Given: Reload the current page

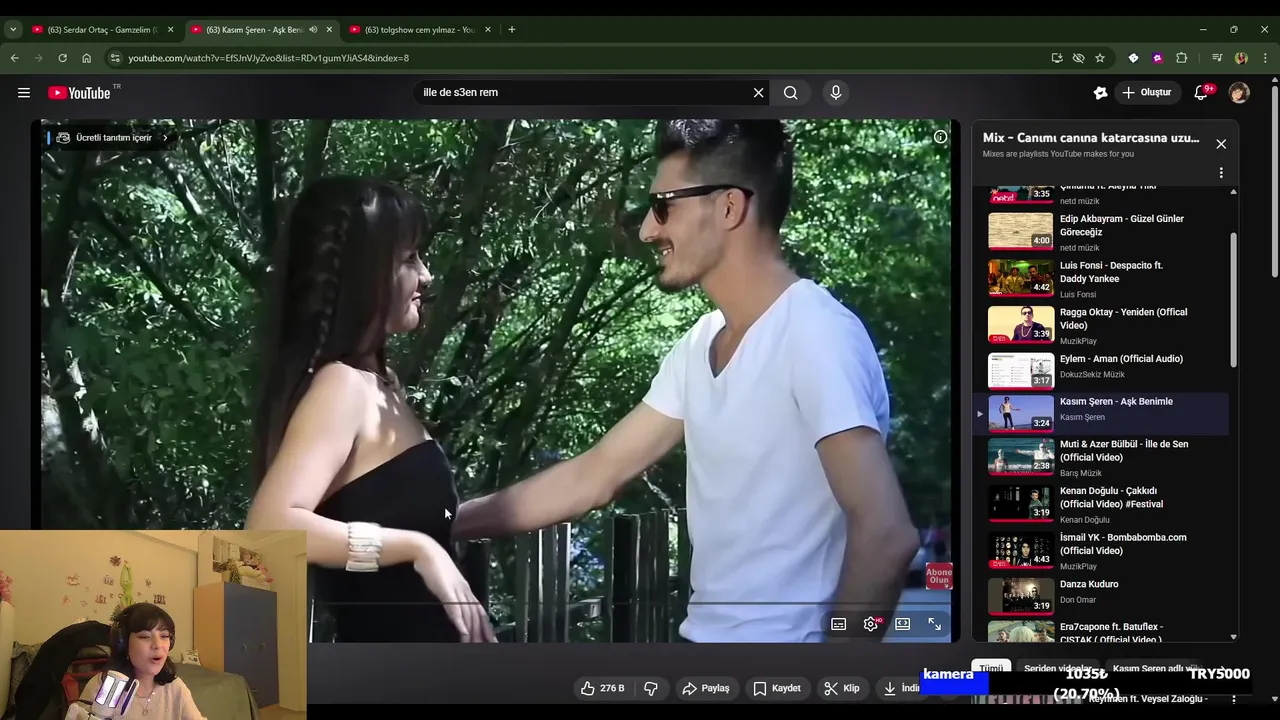Looking at the screenshot, I should 63,58.
